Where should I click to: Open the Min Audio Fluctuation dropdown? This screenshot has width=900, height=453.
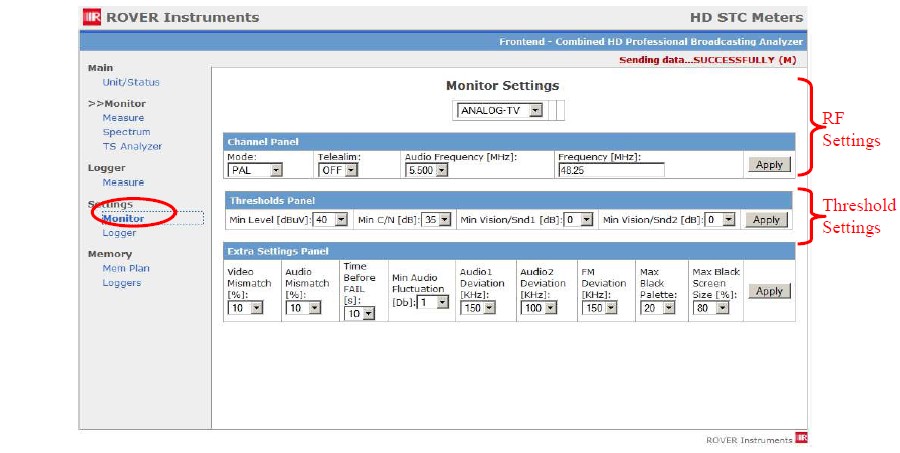(x=433, y=303)
